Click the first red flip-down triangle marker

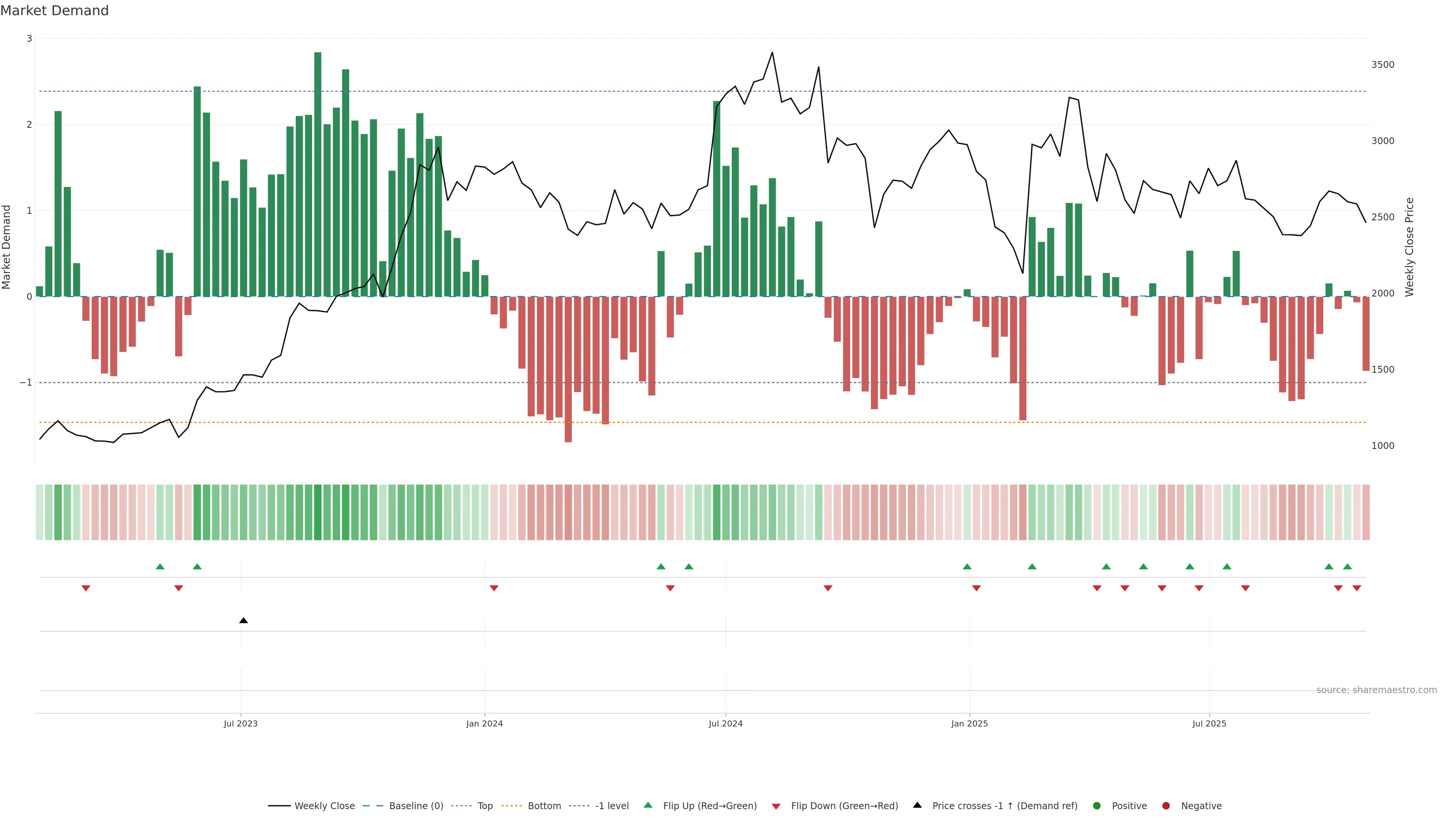coord(86,588)
